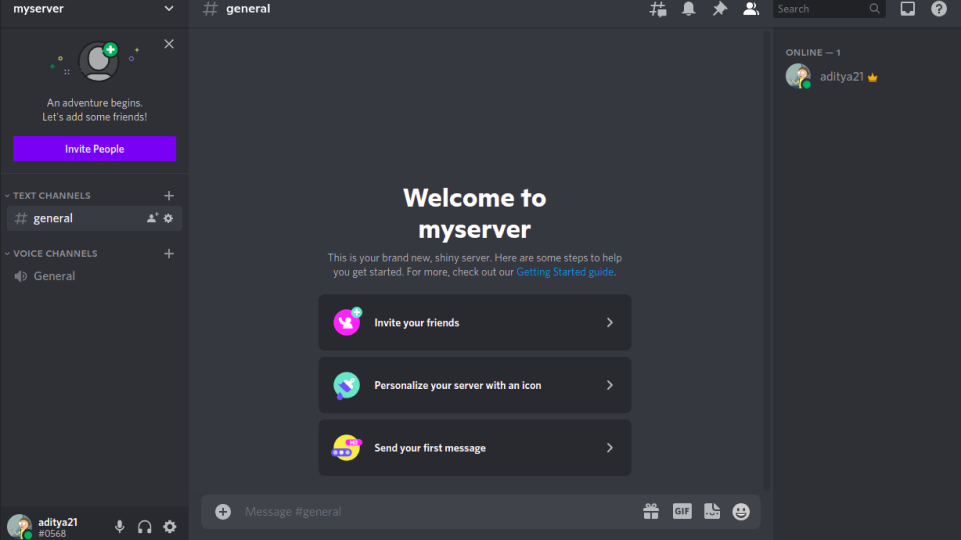Deafen with the headphones icon
This screenshot has width=961, height=540.
145,527
